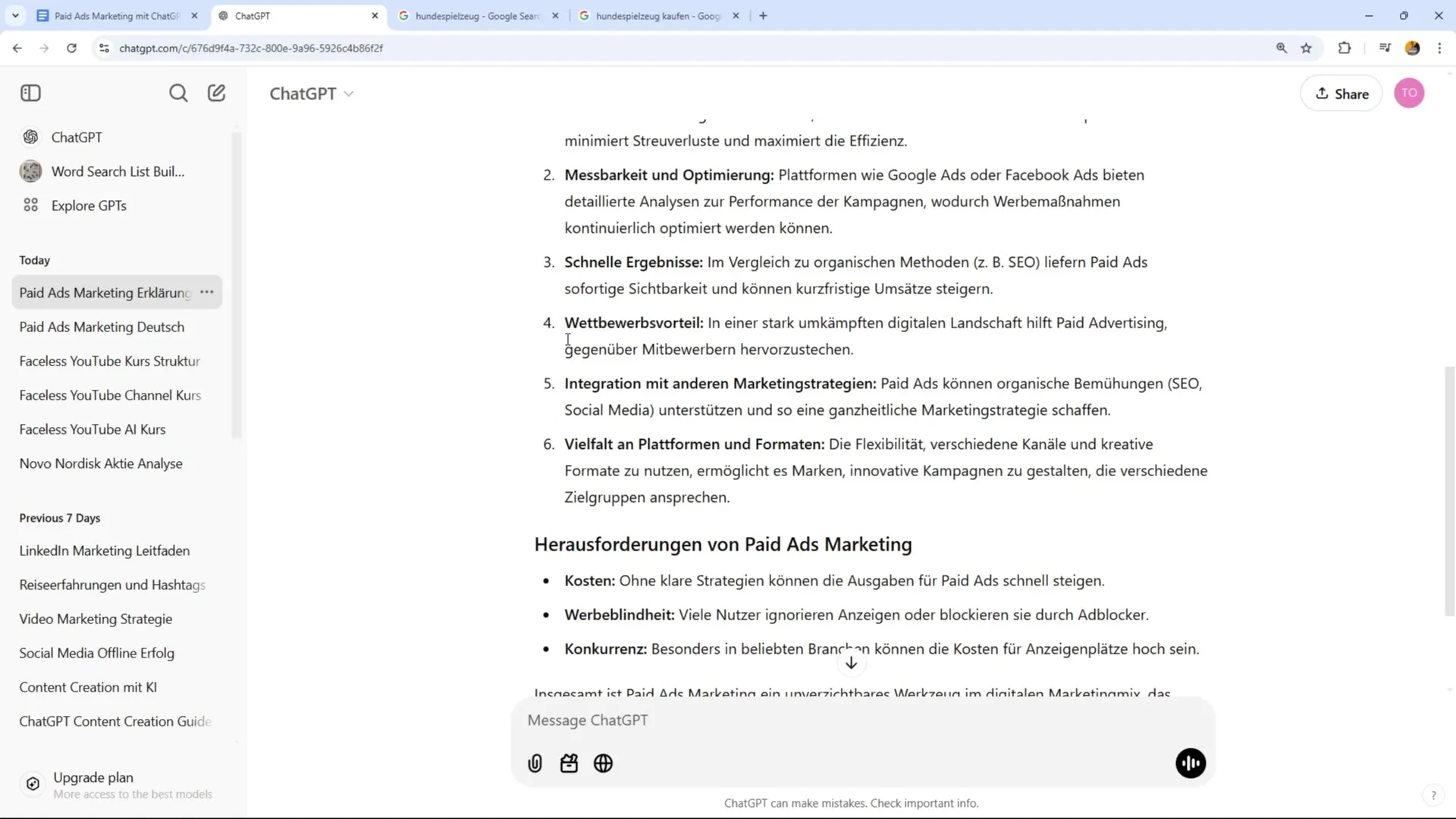
Task: Open the help question mark button
Action: 1433,795
